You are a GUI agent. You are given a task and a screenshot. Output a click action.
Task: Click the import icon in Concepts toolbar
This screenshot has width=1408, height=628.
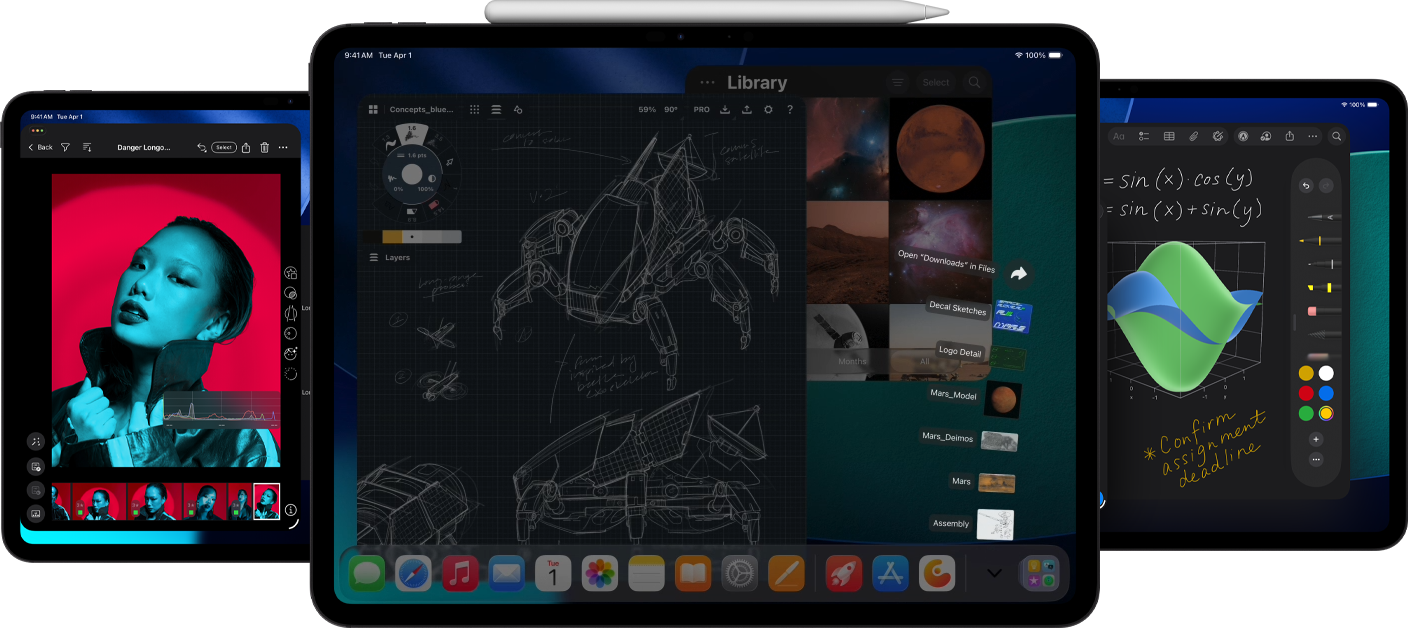point(725,110)
